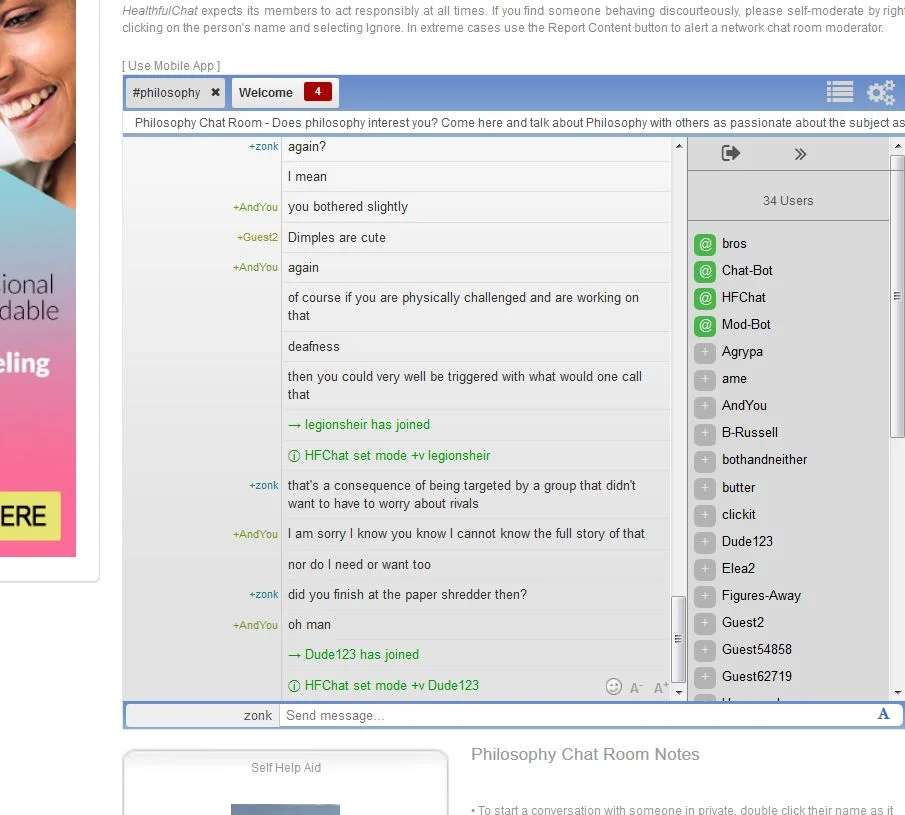905x815 pixels.
Task: Click the +Guest2 nickname in chat
Action: coord(257,237)
